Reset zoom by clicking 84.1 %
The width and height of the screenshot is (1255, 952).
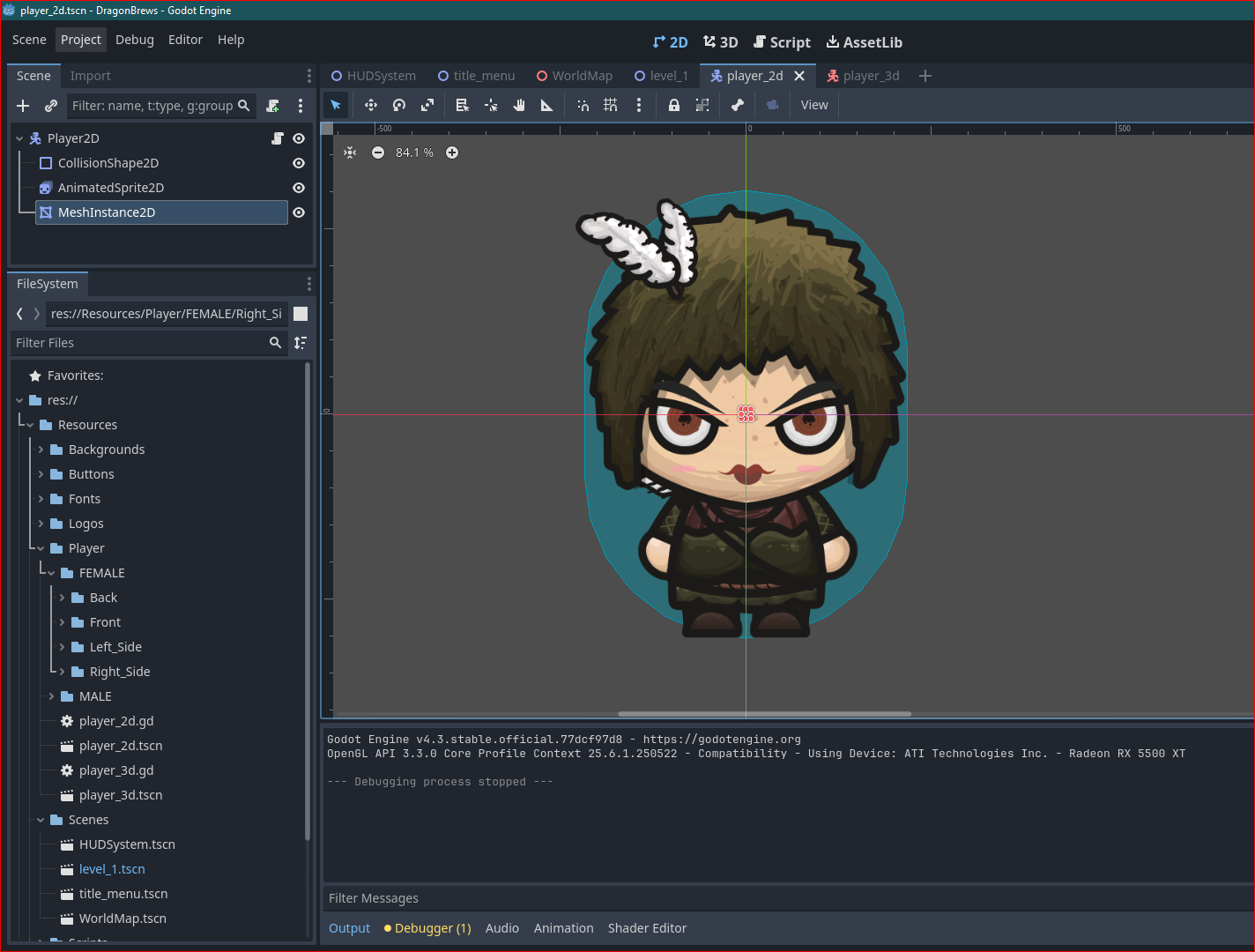[414, 152]
